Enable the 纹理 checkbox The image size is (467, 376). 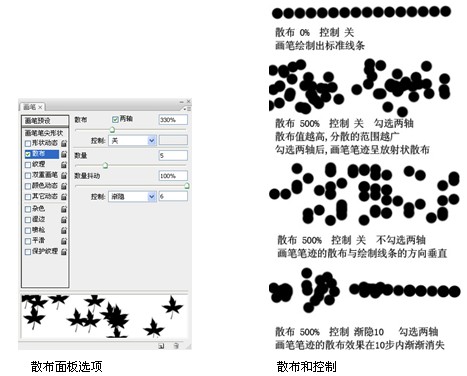pyautogui.click(x=28, y=165)
